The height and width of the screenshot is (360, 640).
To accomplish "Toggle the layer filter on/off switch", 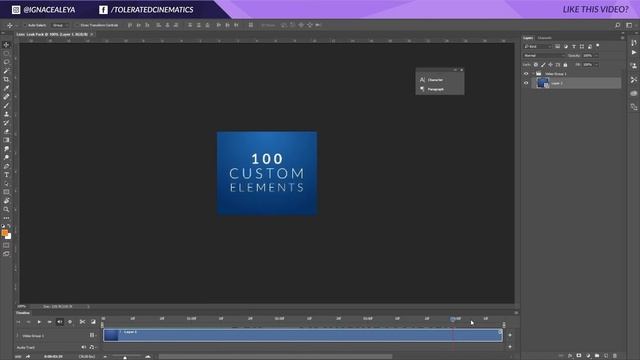I will [x=598, y=46].
